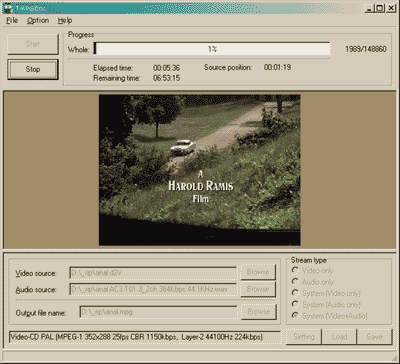The height and width of the screenshot is (364, 400).
Task: Browse for the video source file
Action: 258,272
